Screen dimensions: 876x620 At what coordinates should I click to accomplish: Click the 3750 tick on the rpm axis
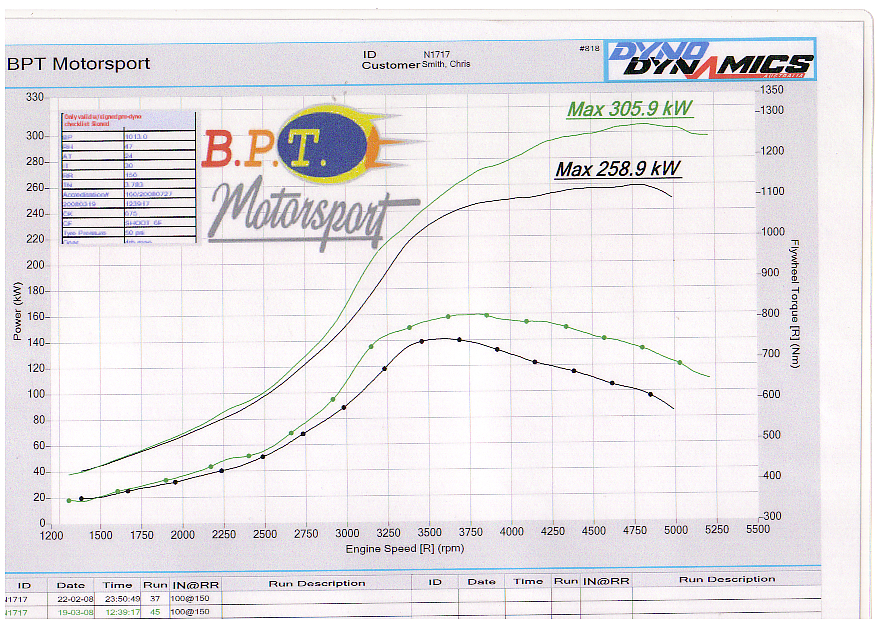(470, 532)
